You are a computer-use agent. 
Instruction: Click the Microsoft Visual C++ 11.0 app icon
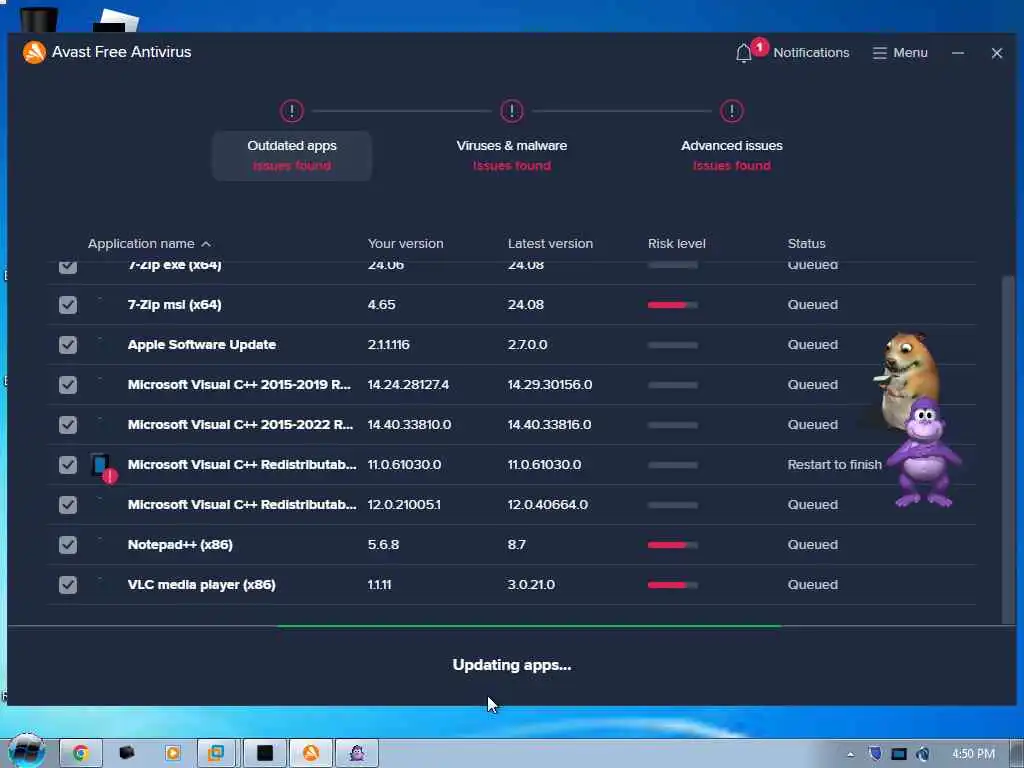(103, 467)
